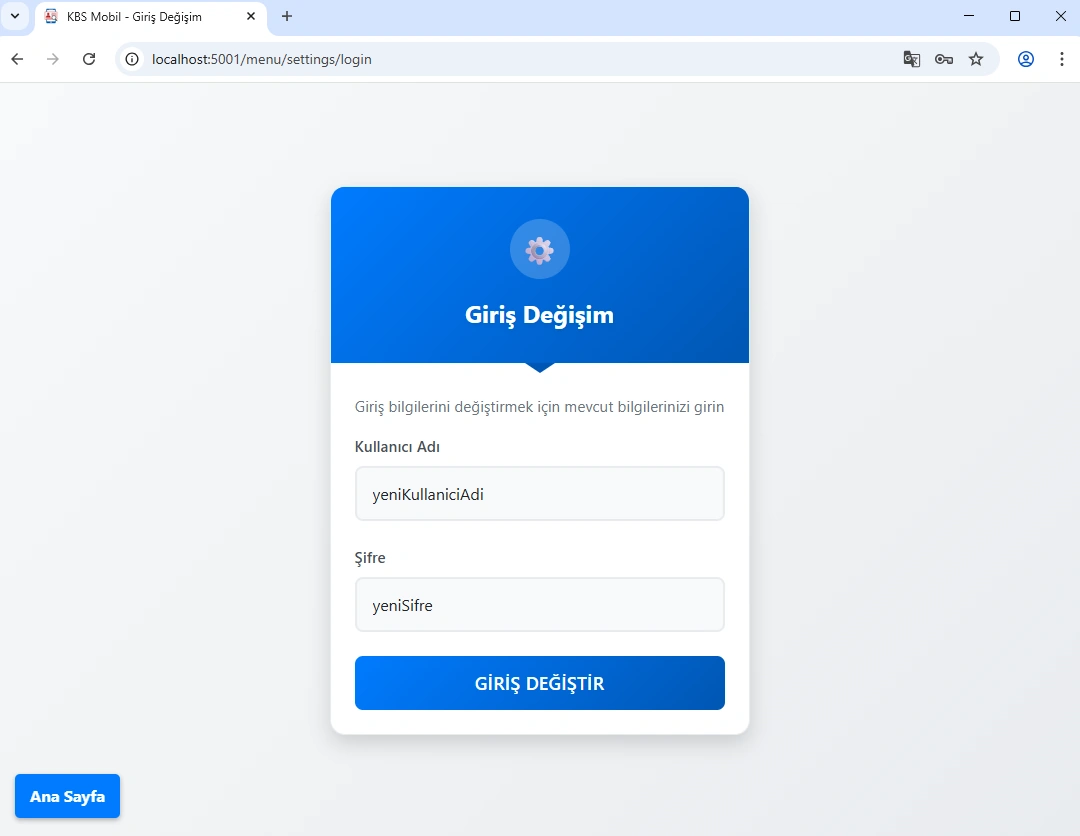Expand the tab search dropdown arrow
Screen dimensions: 1080x836
[x=14, y=16]
